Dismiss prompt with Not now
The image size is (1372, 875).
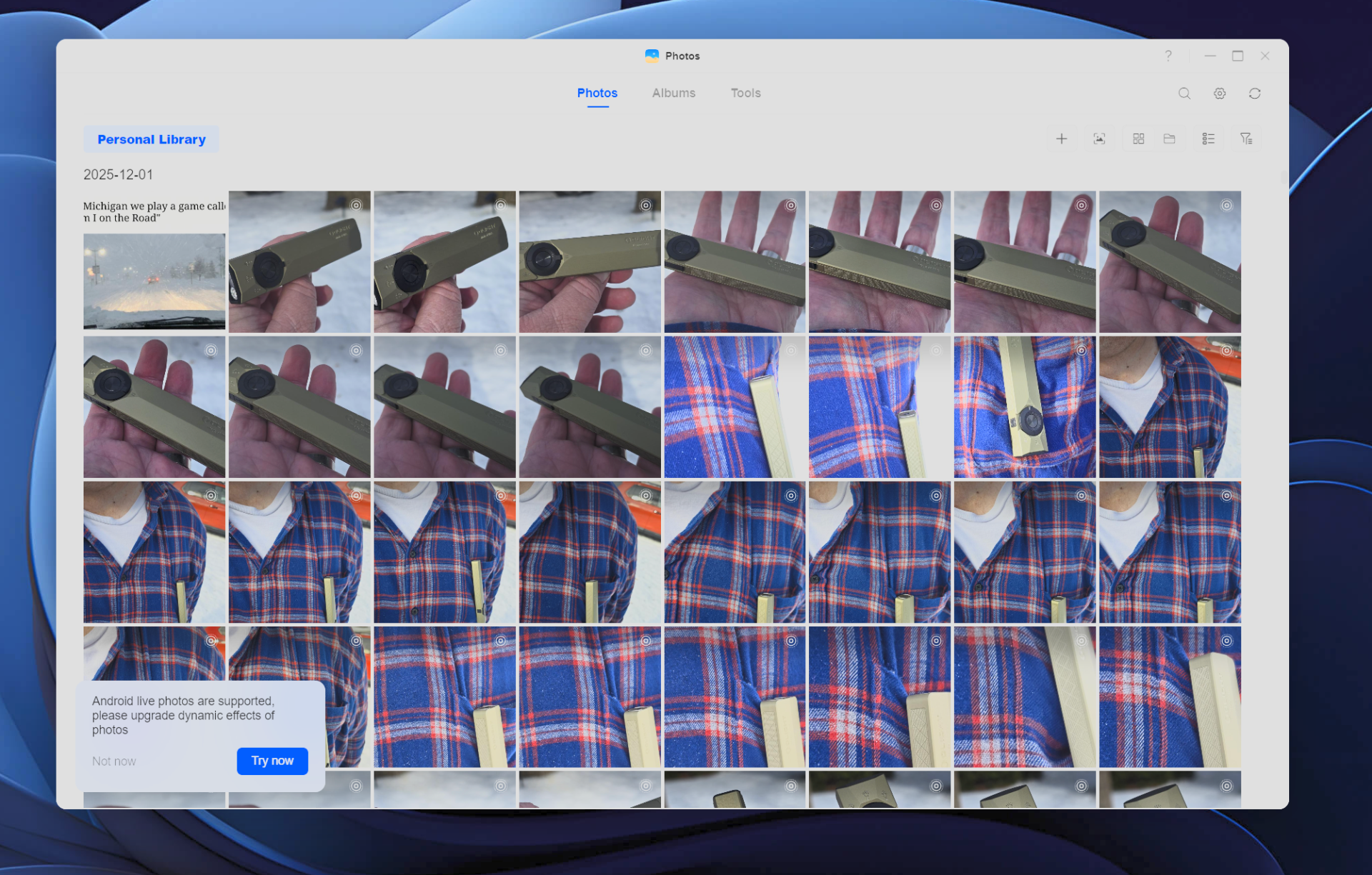[x=114, y=761]
